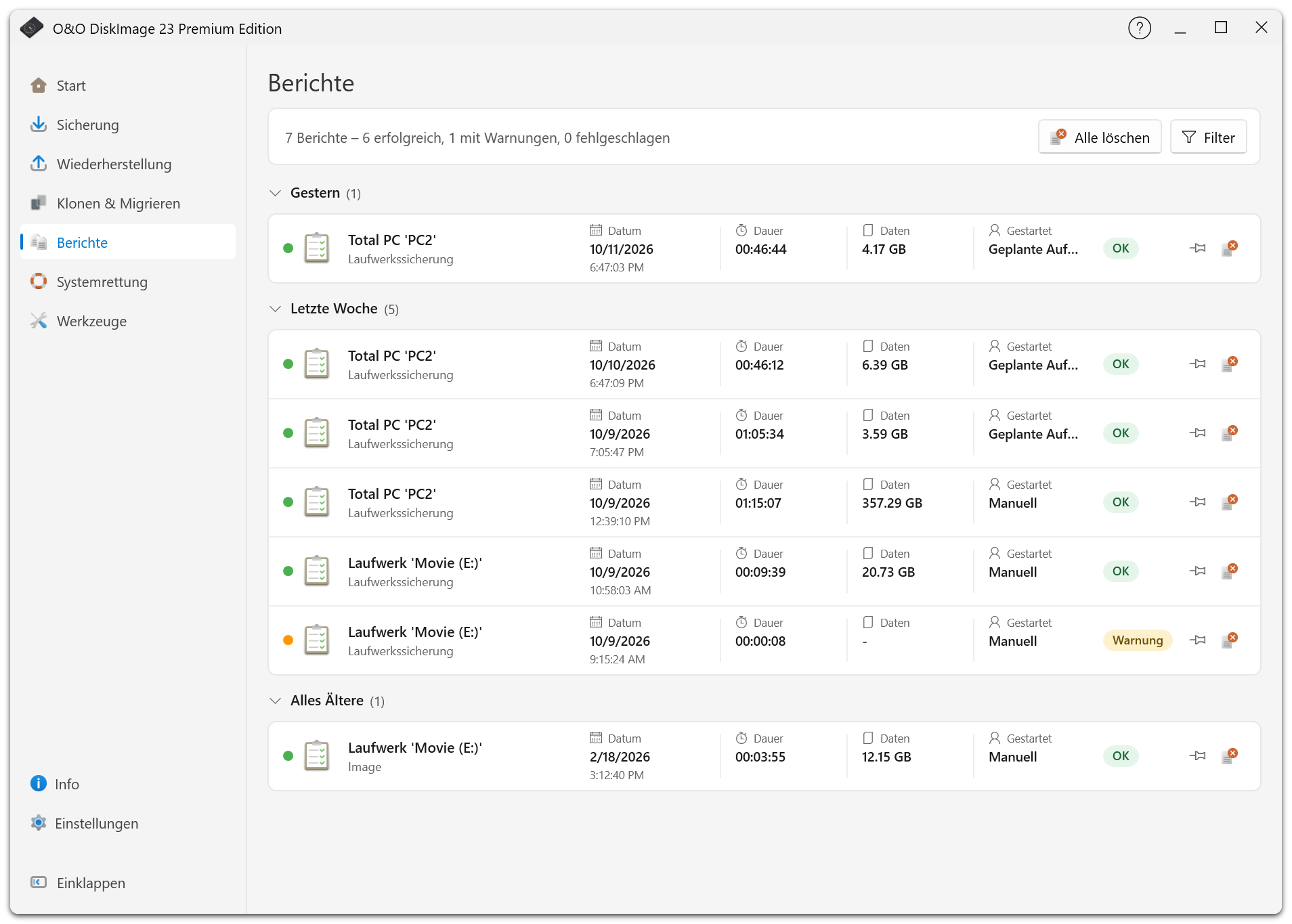Delete the 2/18/2026 Image report
The height and width of the screenshot is (924, 1292).
(x=1230, y=756)
